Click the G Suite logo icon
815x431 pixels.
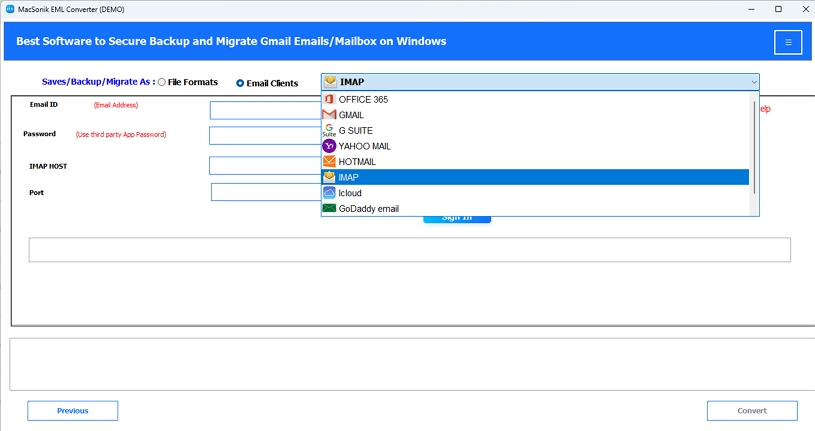pyautogui.click(x=329, y=130)
